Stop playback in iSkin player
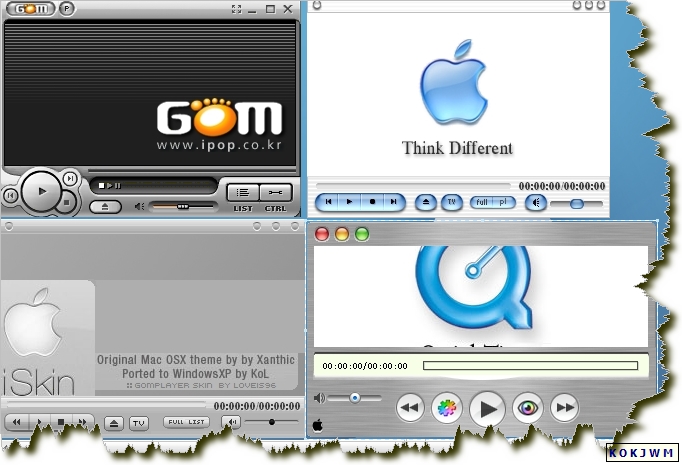The height and width of the screenshot is (465, 682). coord(61,422)
